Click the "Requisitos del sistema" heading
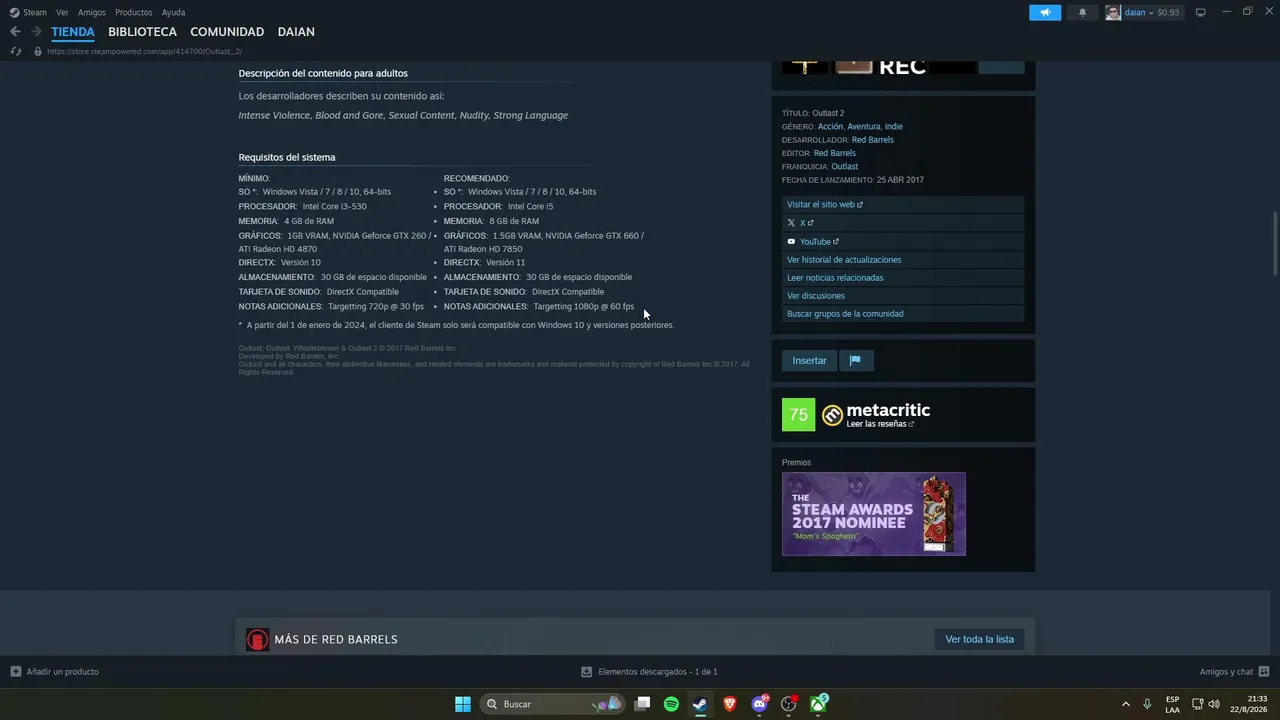 pyautogui.click(x=287, y=157)
